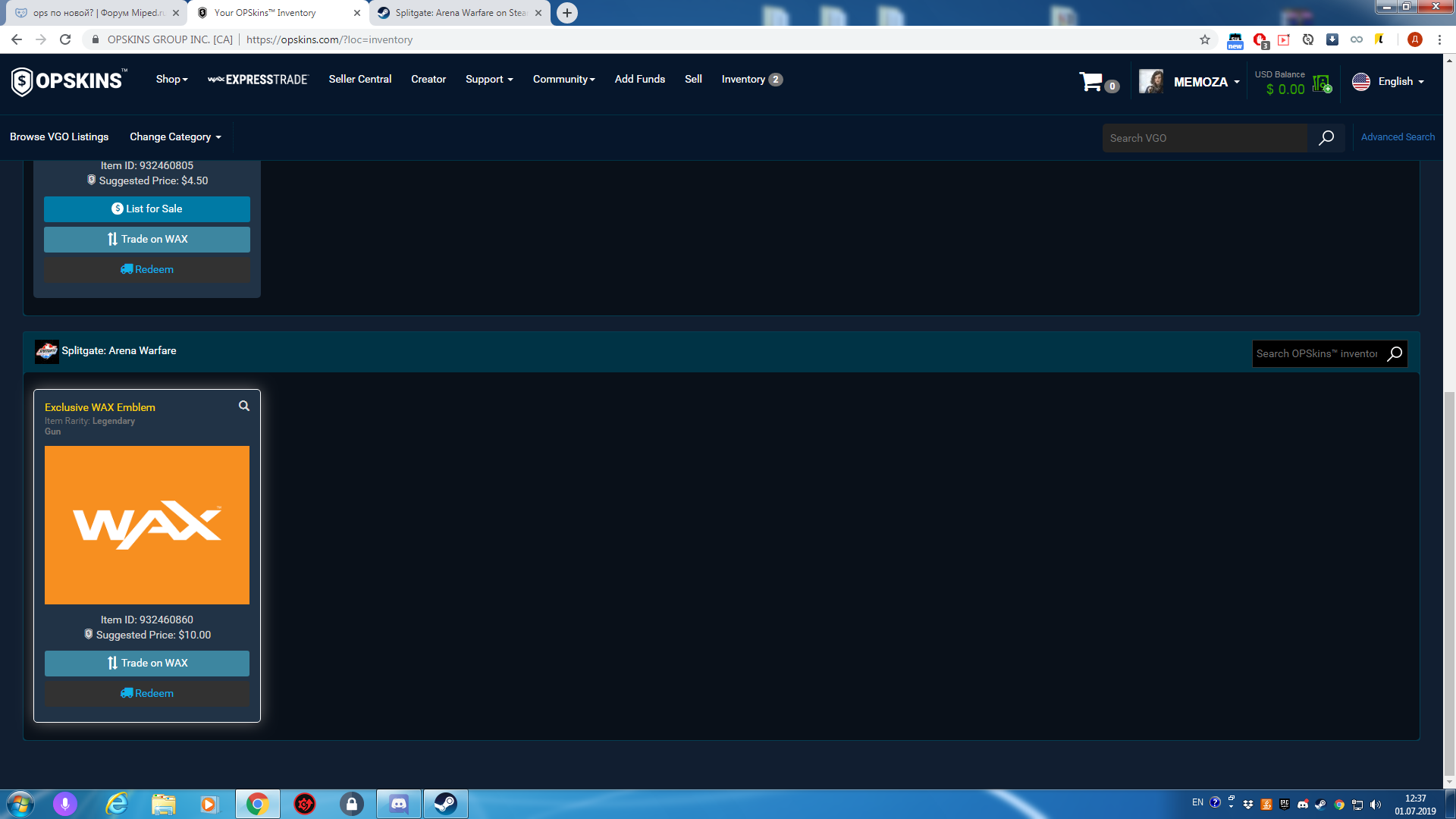This screenshot has height=819, width=1456.
Task: Click the inventory search magnifier icon
Action: click(x=1395, y=354)
